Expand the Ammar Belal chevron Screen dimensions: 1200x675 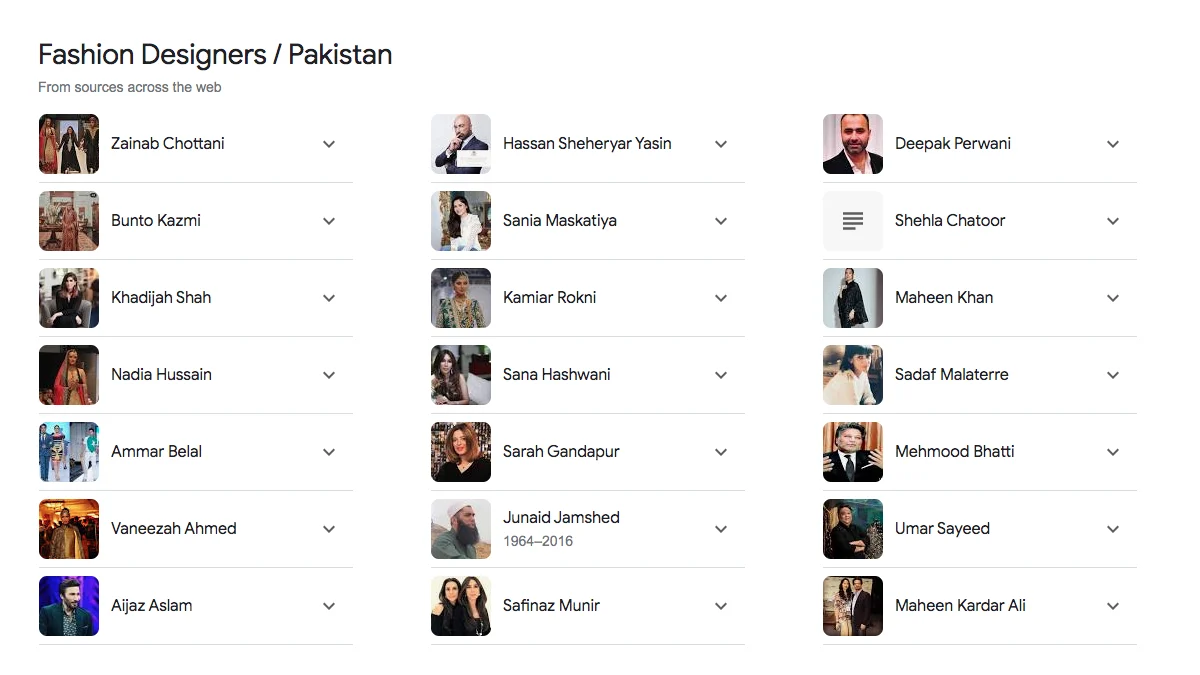click(x=329, y=452)
